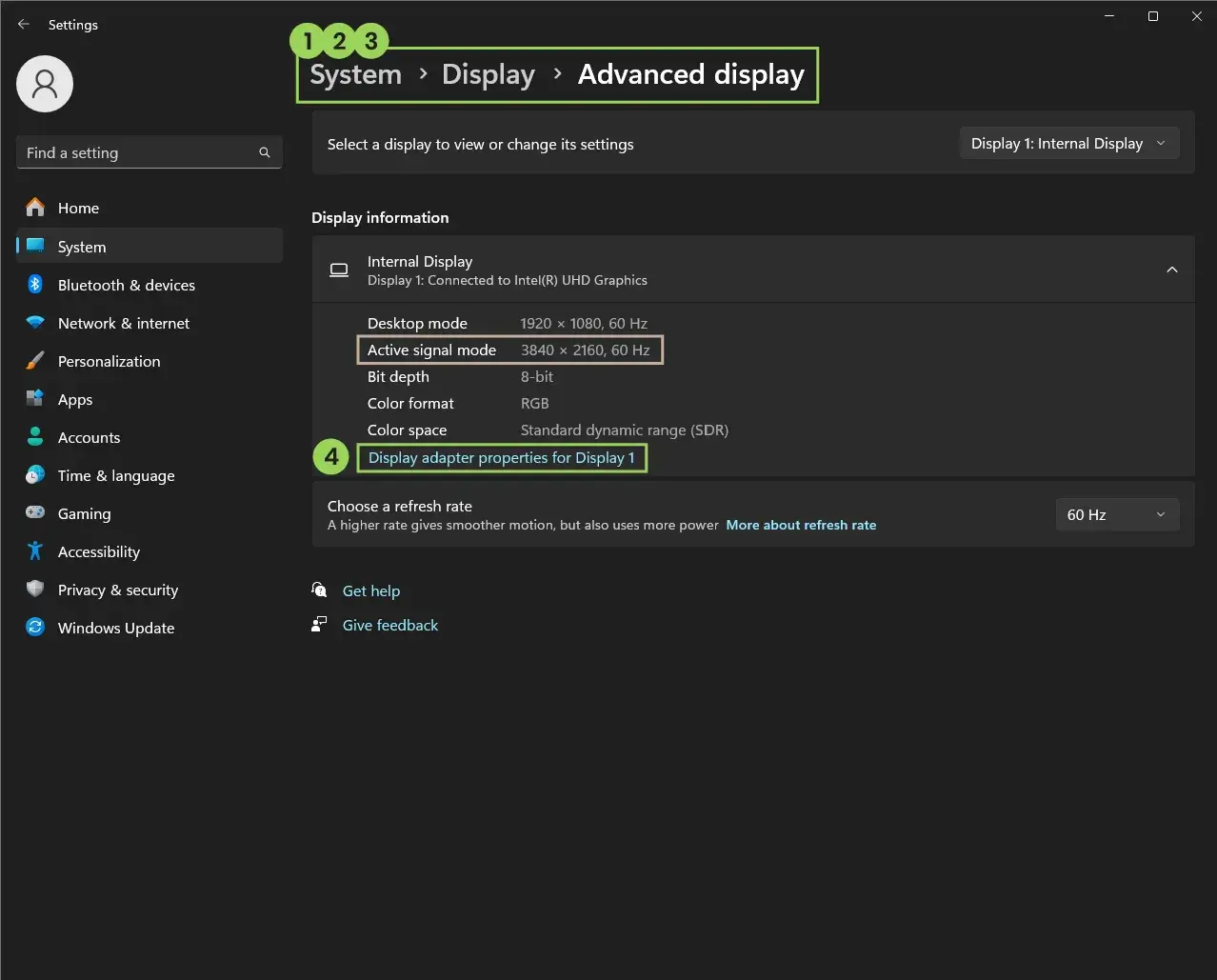Go to Network & internet settings

click(150, 323)
